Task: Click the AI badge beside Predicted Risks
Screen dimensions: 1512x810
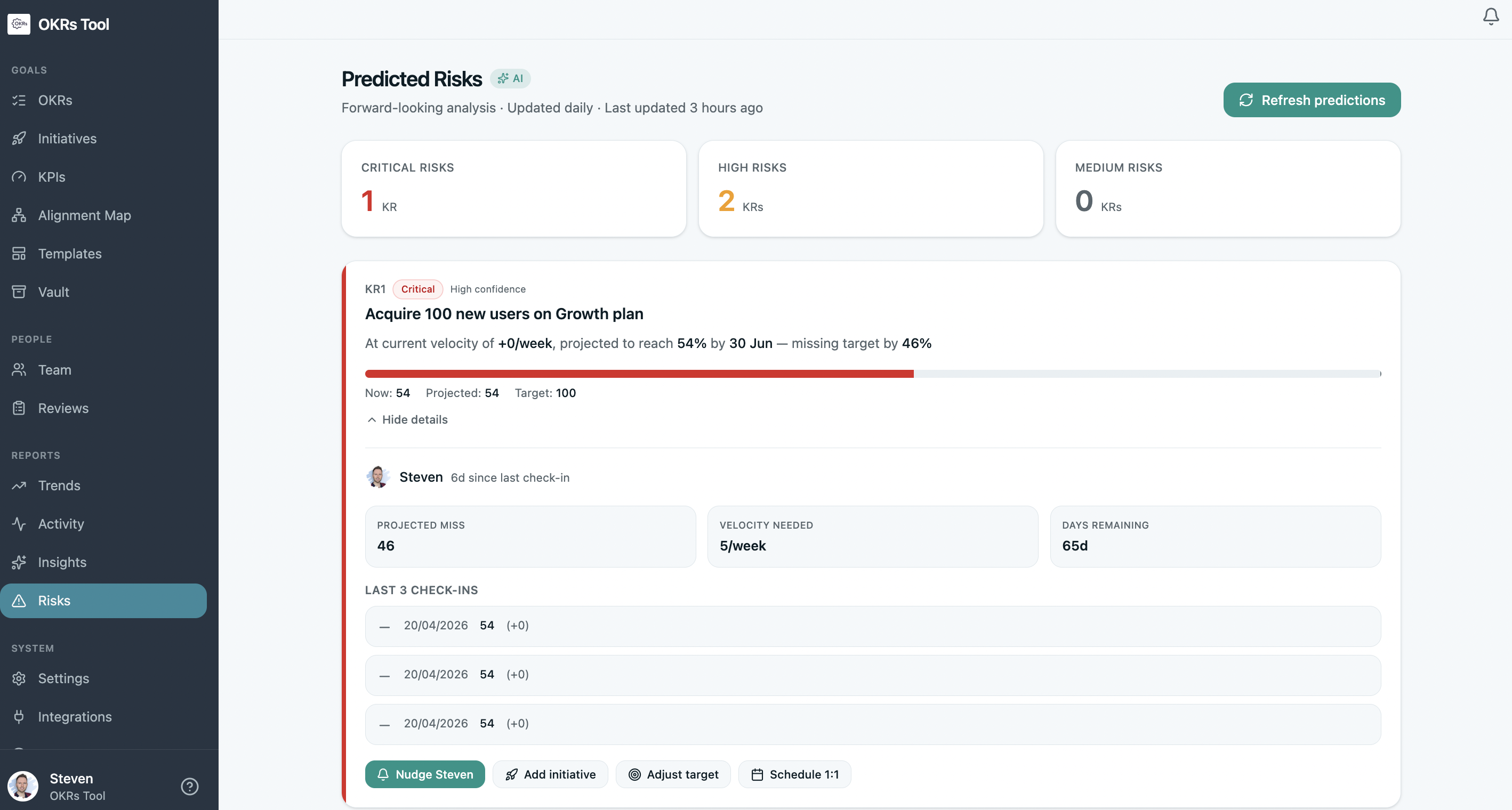Action: coord(510,78)
